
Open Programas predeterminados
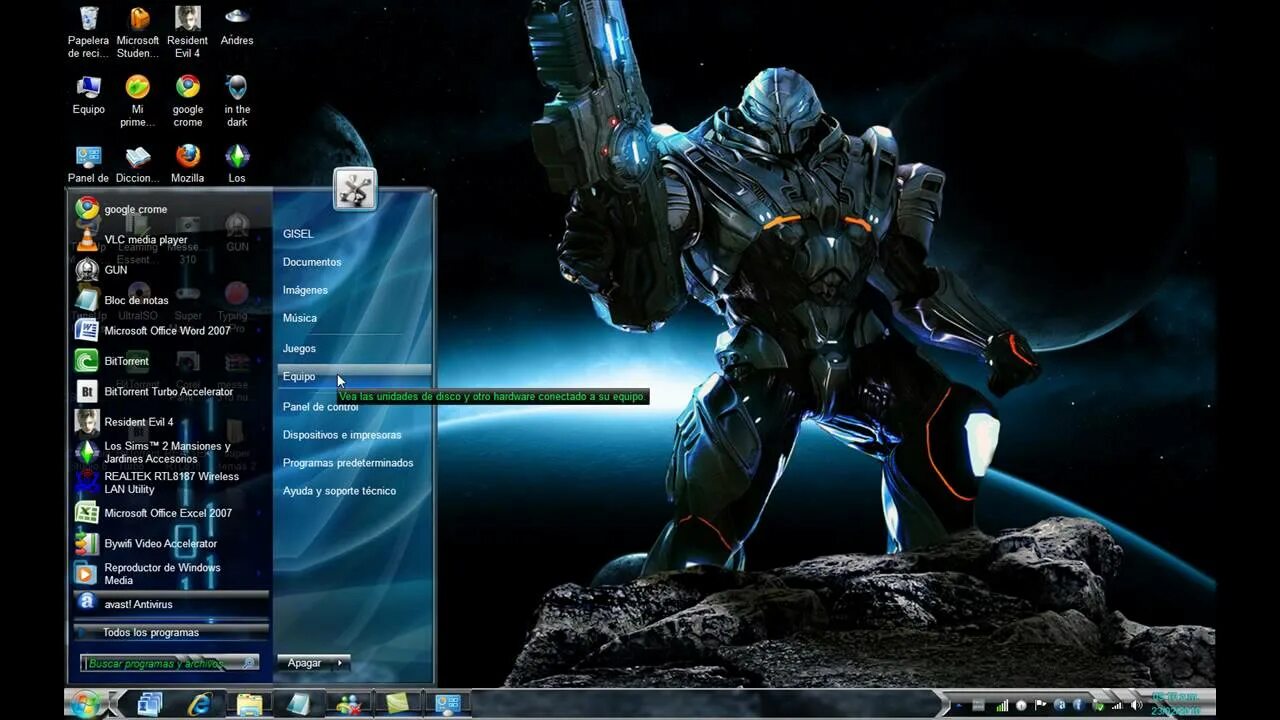pos(354,463)
